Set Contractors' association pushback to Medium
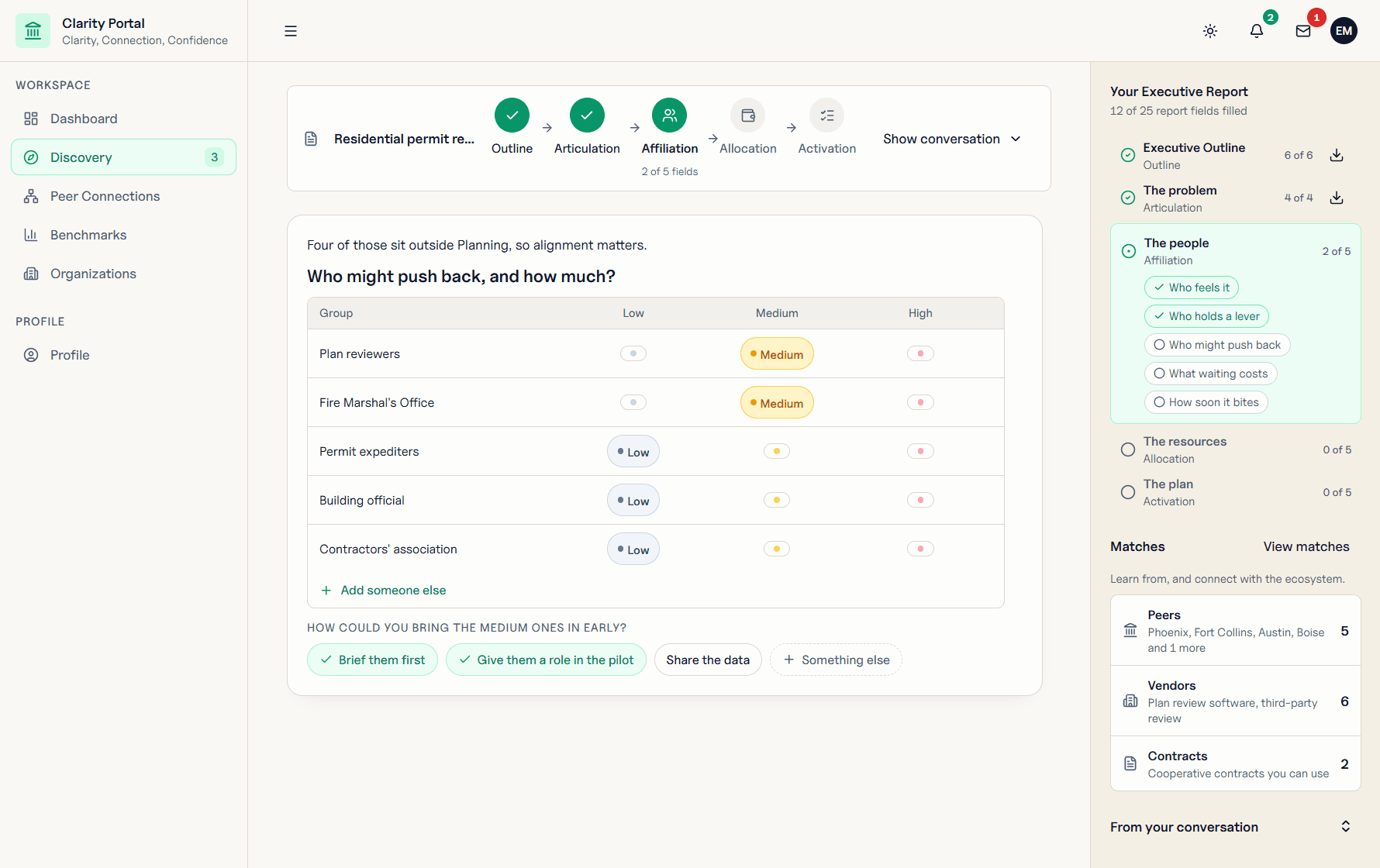This screenshot has width=1380, height=868. (777, 549)
